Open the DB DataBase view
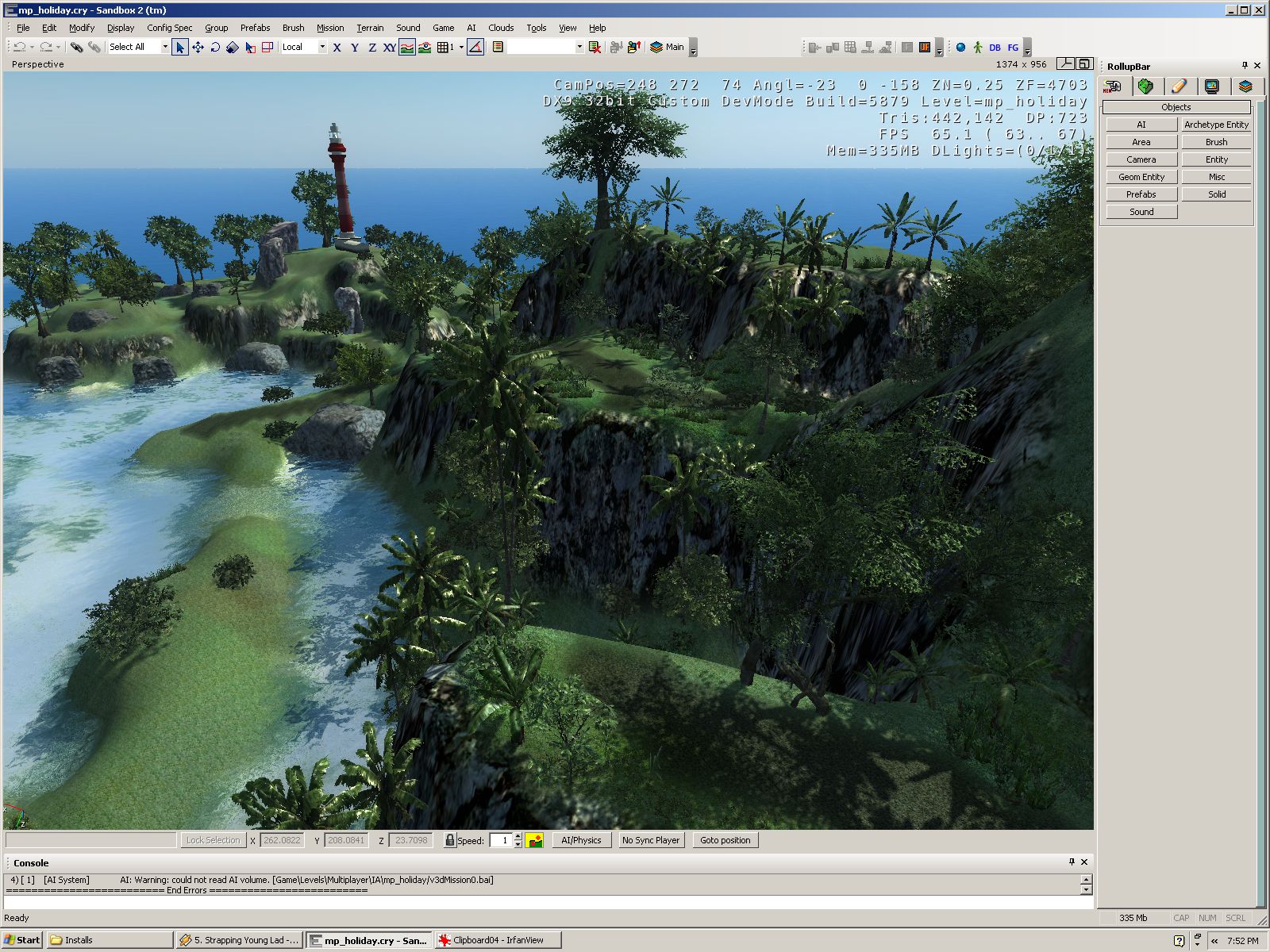Image resolution: width=1270 pixels, height=952 pixels. 995,48
